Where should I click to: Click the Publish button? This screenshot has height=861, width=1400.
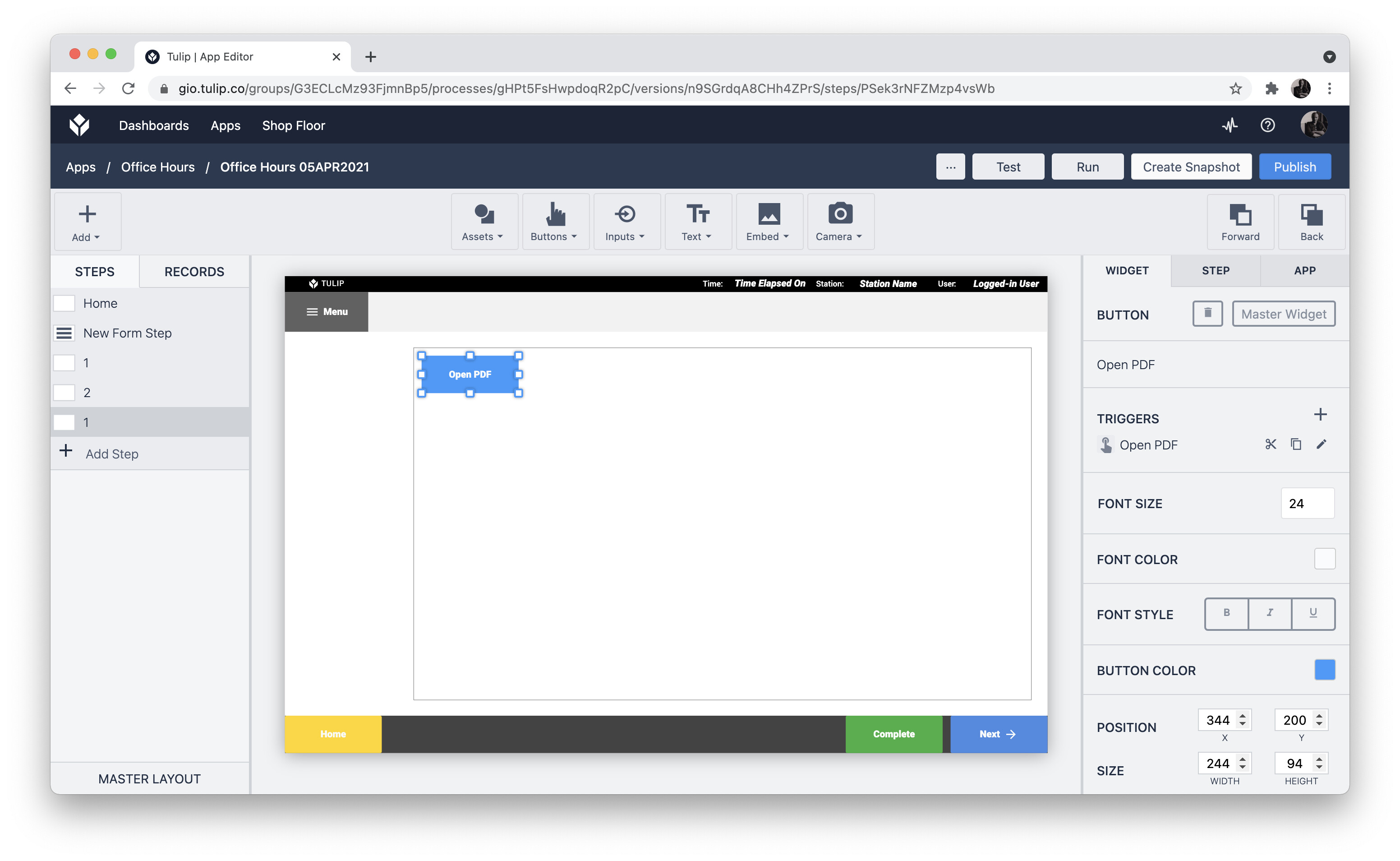[1295, 167]
